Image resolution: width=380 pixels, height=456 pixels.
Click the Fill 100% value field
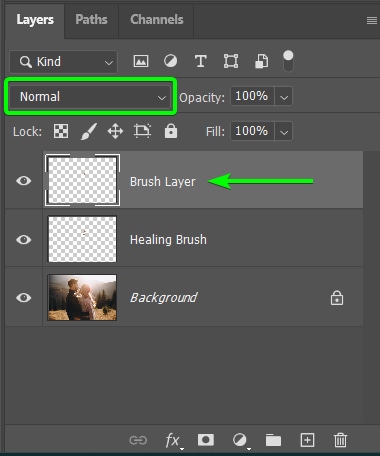pos(252,131)
